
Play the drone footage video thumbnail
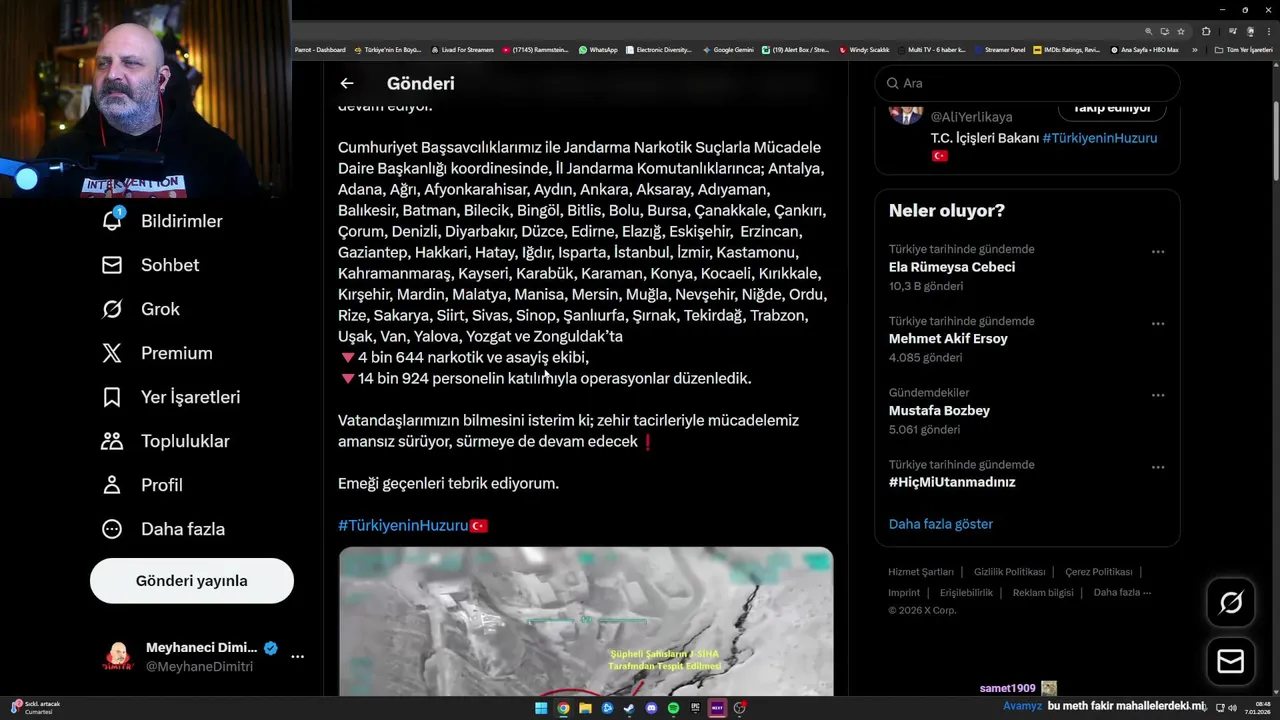coord(586,621)
